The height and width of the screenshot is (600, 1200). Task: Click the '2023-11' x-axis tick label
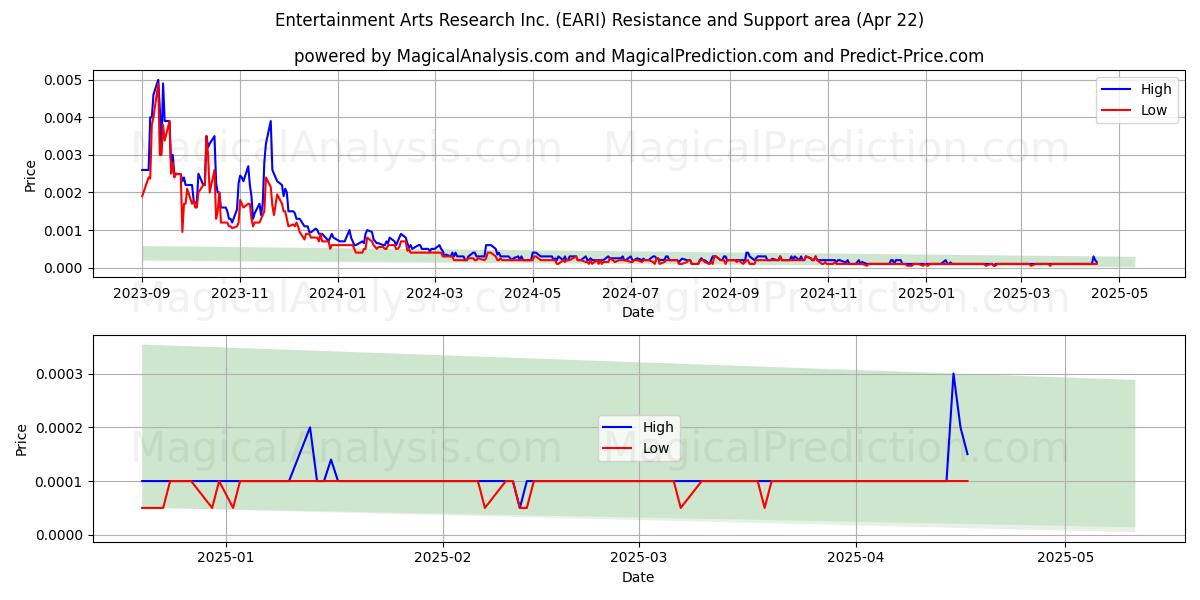coord(240,293)
